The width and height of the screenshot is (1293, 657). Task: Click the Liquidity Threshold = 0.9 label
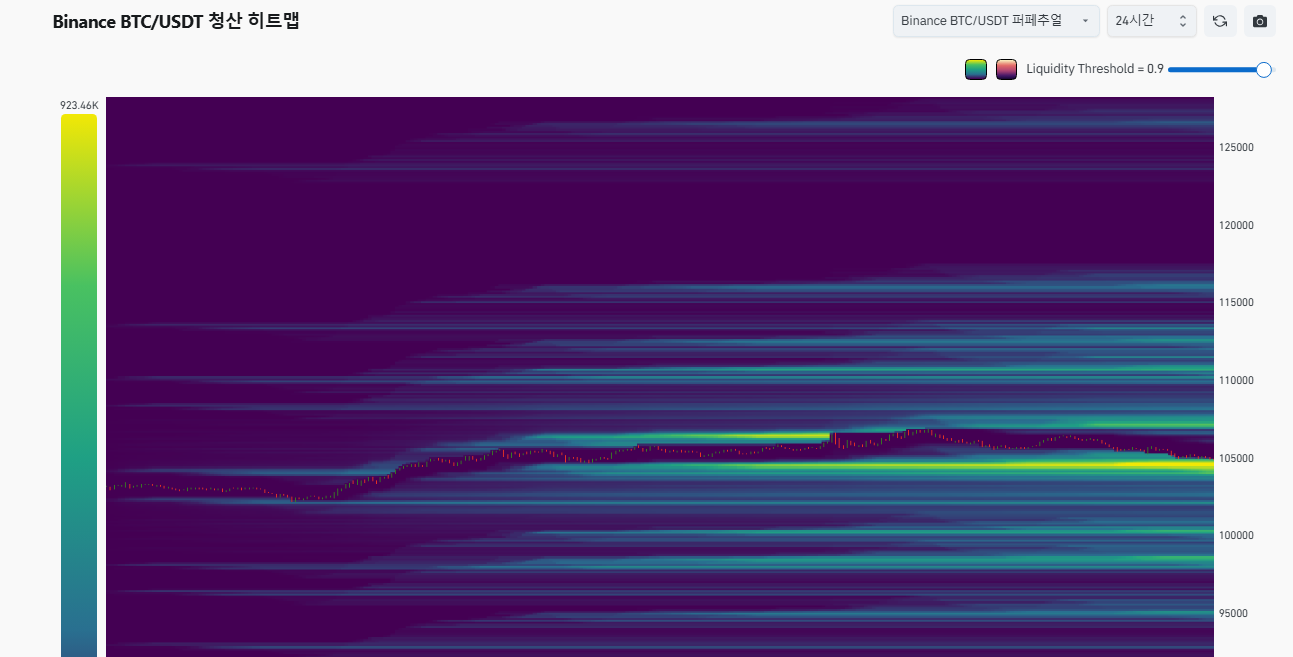[1095, 69]
